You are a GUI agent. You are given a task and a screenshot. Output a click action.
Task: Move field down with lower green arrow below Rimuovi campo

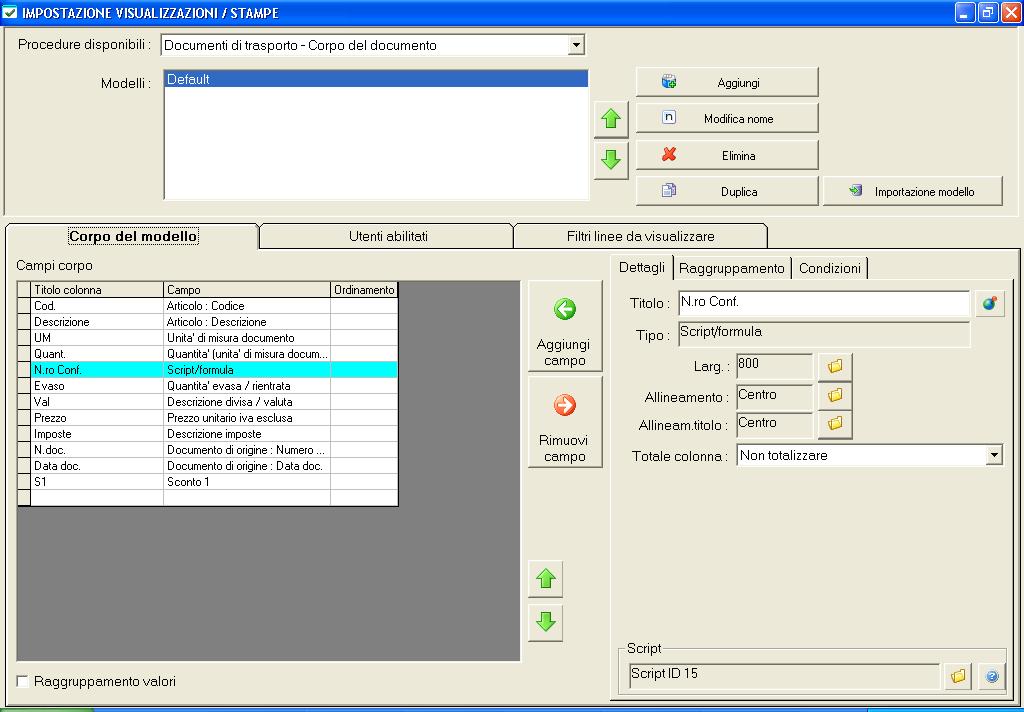pos(545,622)
